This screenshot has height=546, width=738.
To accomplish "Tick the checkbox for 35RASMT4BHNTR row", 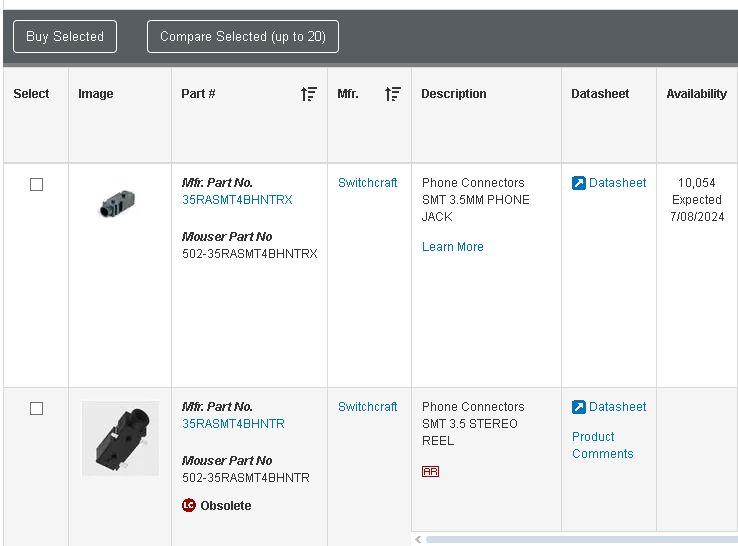I will [x=37, y=409].
